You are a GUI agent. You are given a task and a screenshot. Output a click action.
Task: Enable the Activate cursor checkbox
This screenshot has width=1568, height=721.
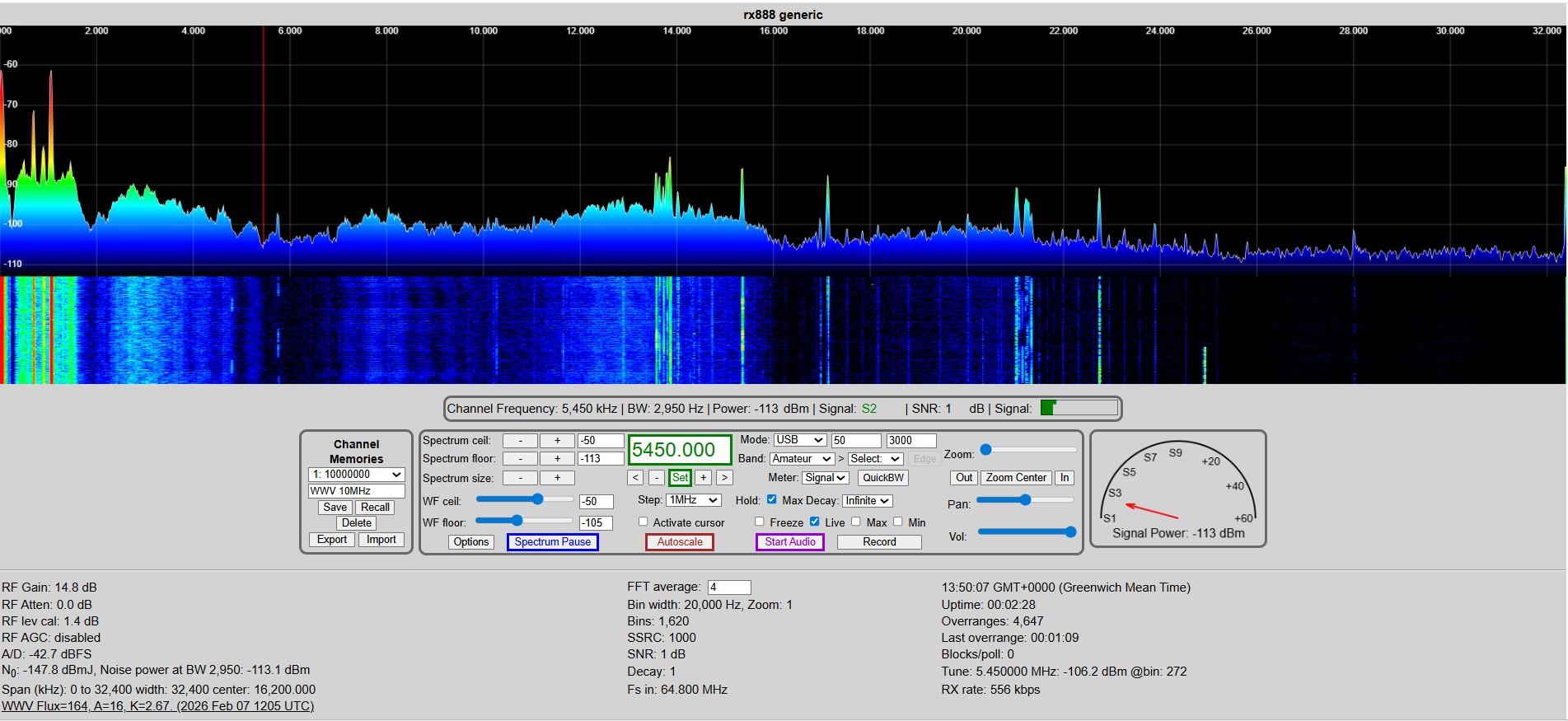click(644, 522)
